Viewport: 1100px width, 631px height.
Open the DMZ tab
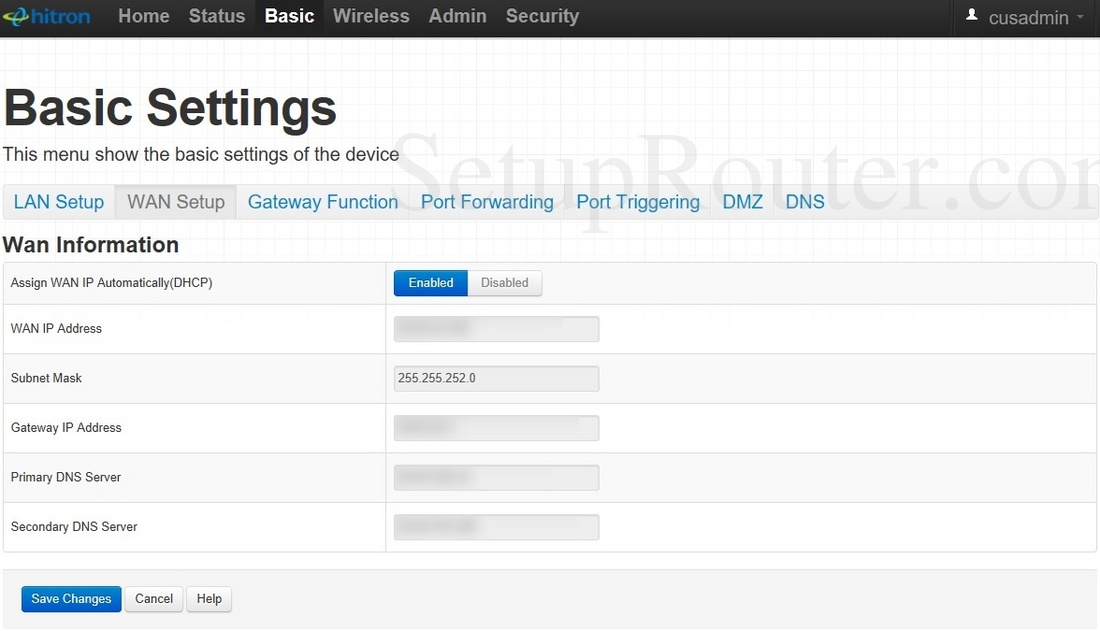pos(743,202)
